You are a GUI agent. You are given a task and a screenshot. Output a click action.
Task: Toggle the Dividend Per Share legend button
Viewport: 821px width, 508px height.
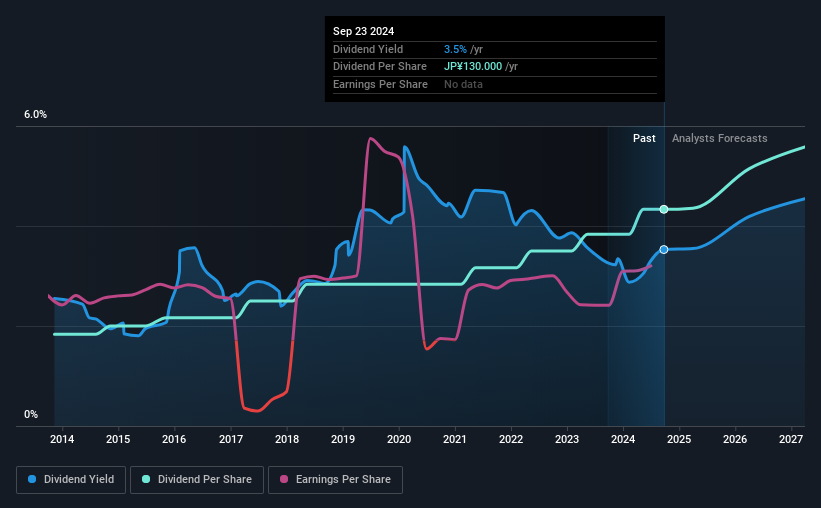tap(197, 480)
